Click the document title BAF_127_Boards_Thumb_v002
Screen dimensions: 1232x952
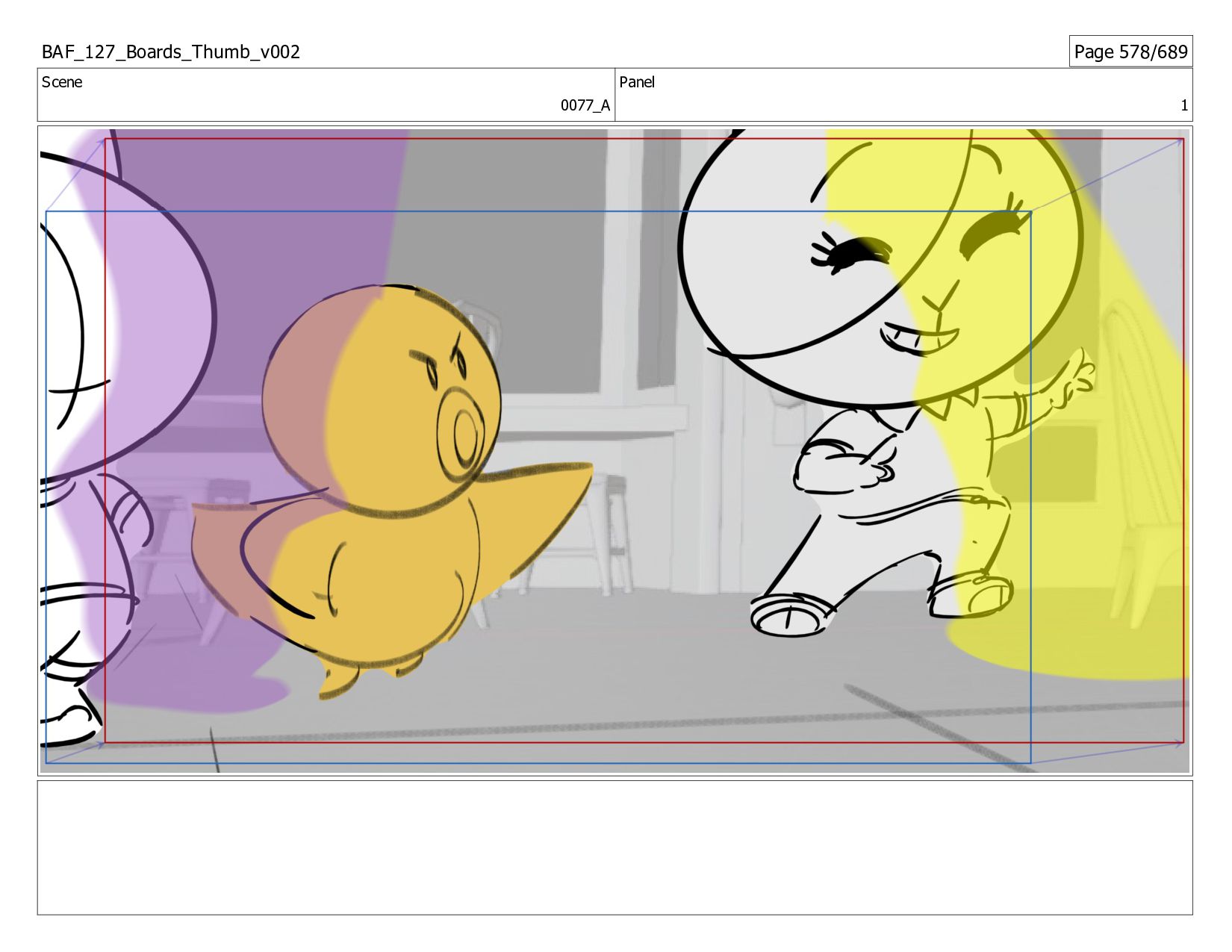[x=171, y=52]
